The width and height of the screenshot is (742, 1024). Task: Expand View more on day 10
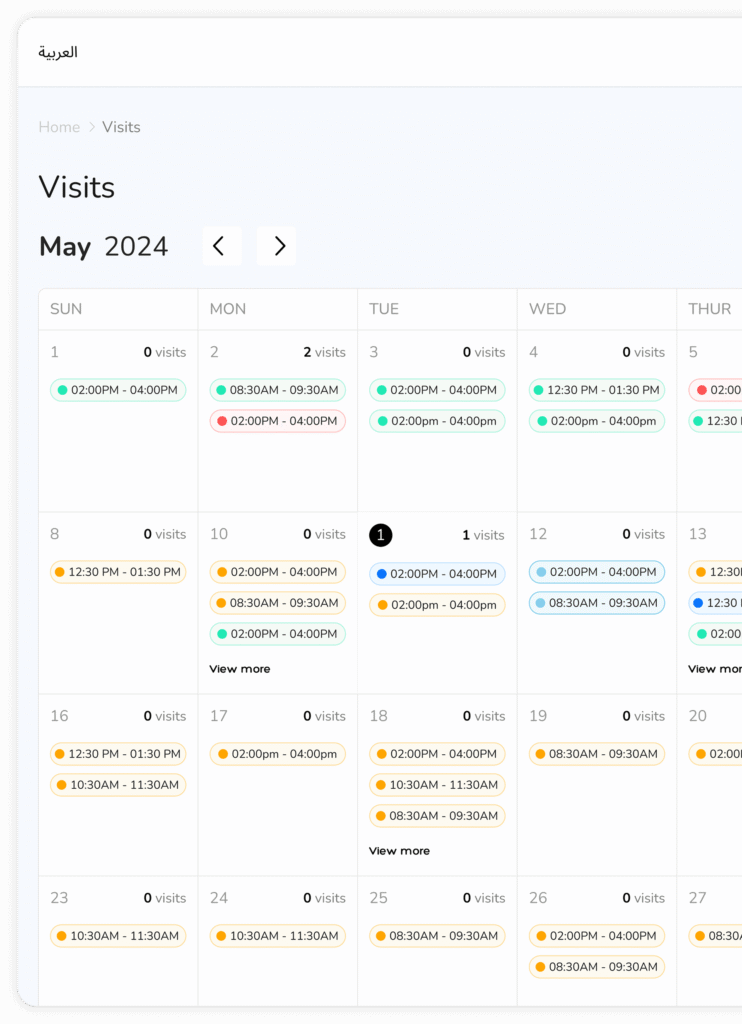tap(240, 669)
